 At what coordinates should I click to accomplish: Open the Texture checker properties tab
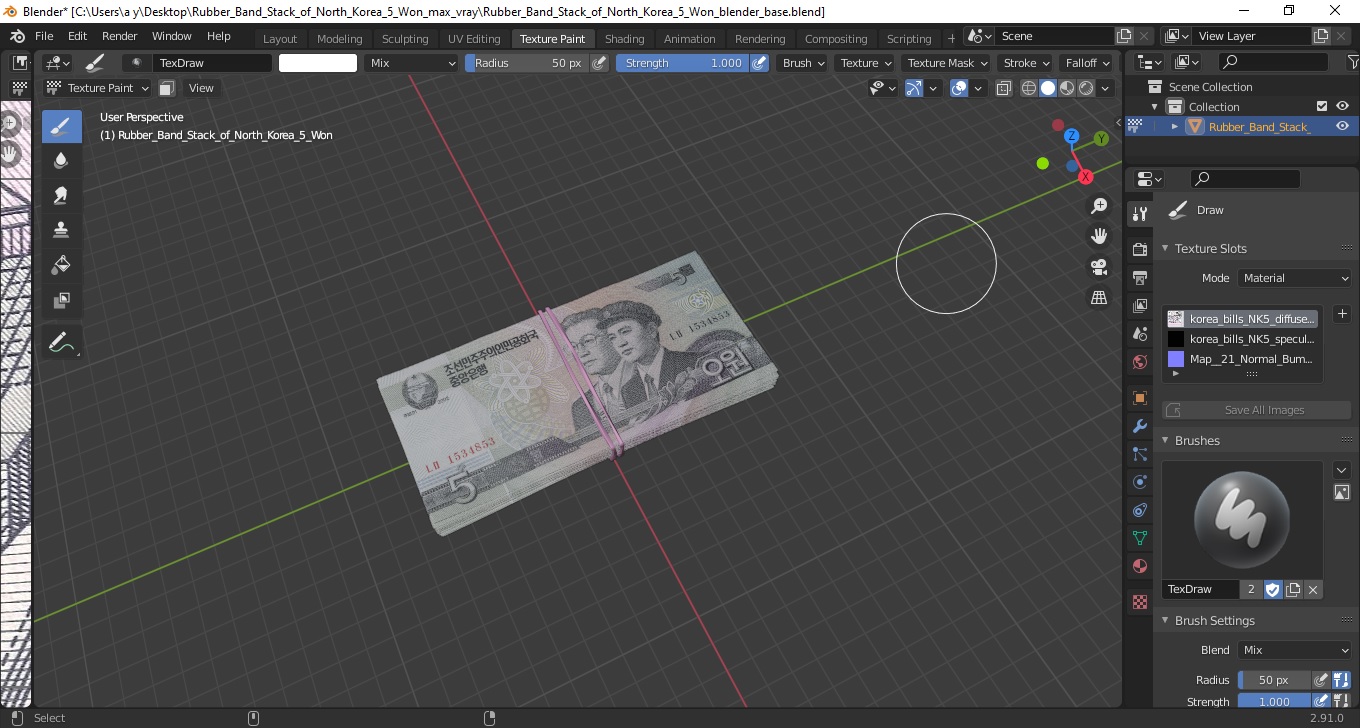point(1139,602)
